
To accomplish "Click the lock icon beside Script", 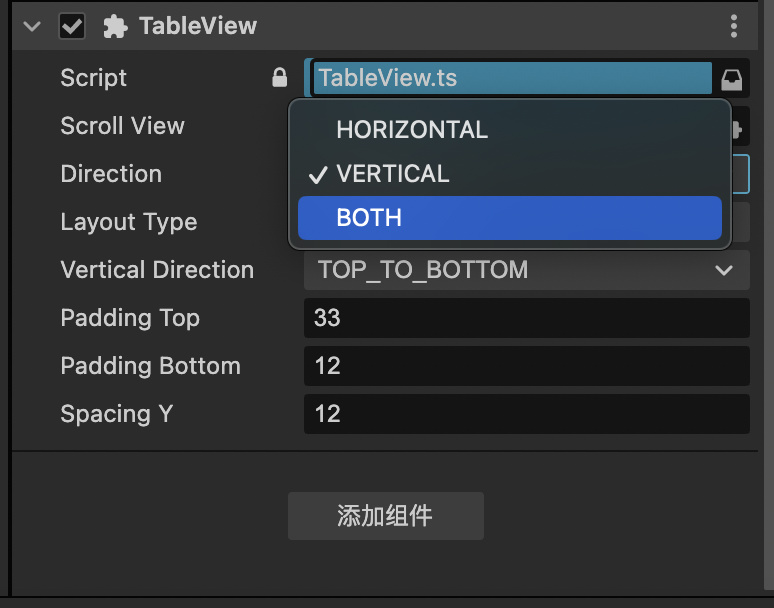I will [280, 78].
